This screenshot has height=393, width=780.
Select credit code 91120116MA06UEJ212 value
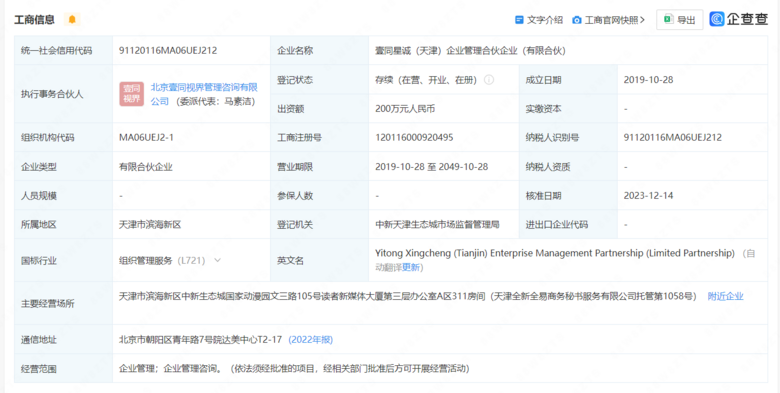(x=168, y=50)
